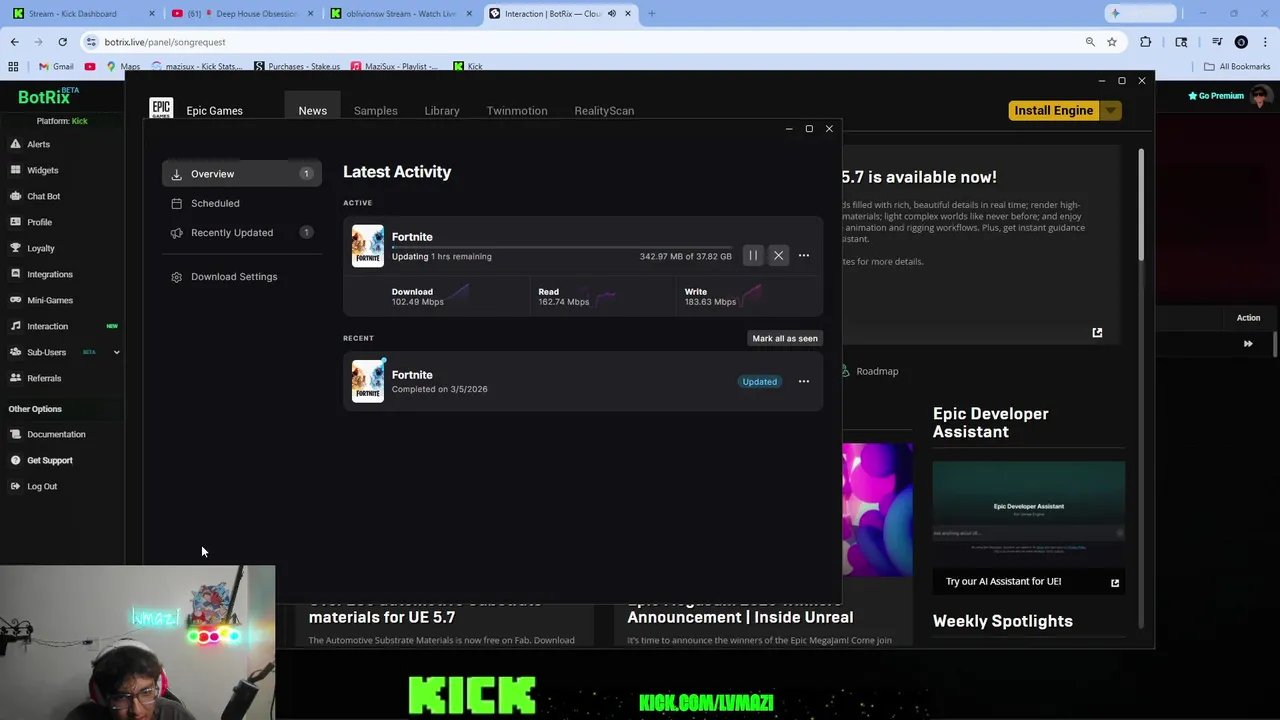Open Scheduled downloads section
Viewport: 1280px width, 720px height.
tap(241, 203)
